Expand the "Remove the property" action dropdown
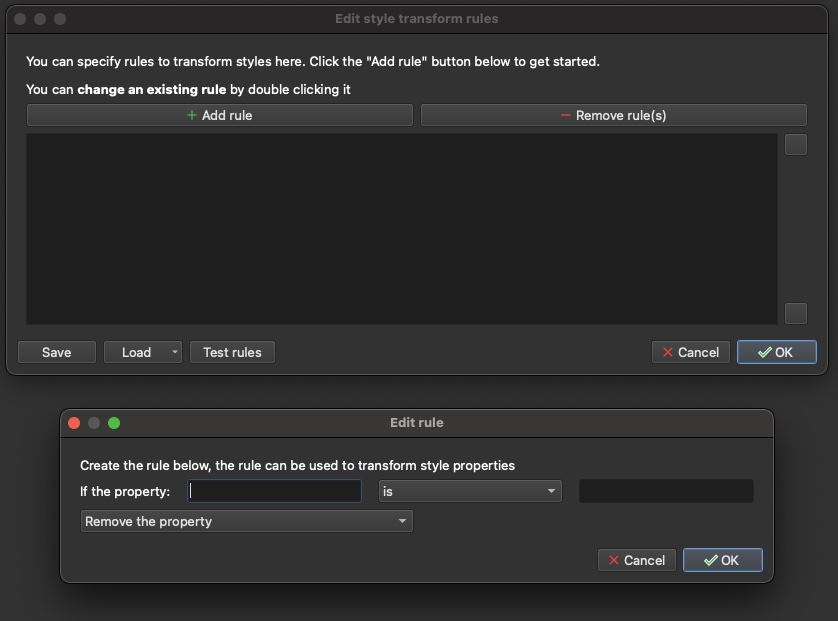 (x=246, y=521)
